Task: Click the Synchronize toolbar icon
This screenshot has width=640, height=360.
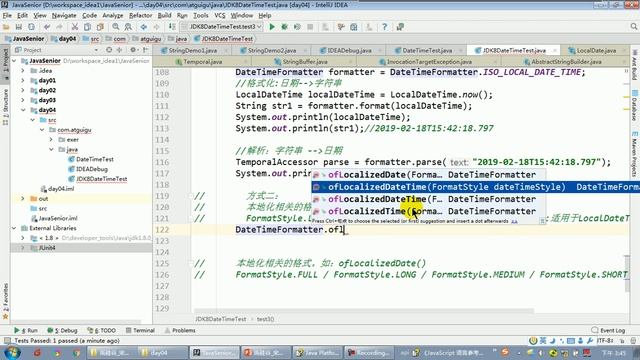Action: point(31,27)
